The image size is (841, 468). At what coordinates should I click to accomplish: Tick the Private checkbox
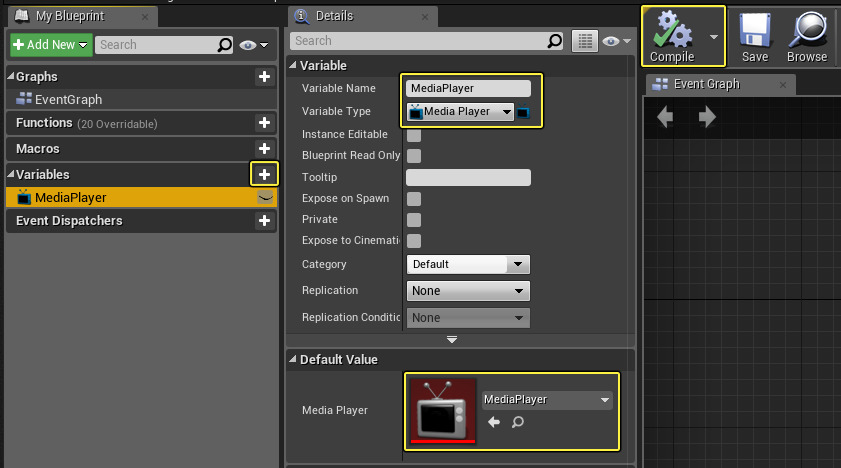(414, 220)
